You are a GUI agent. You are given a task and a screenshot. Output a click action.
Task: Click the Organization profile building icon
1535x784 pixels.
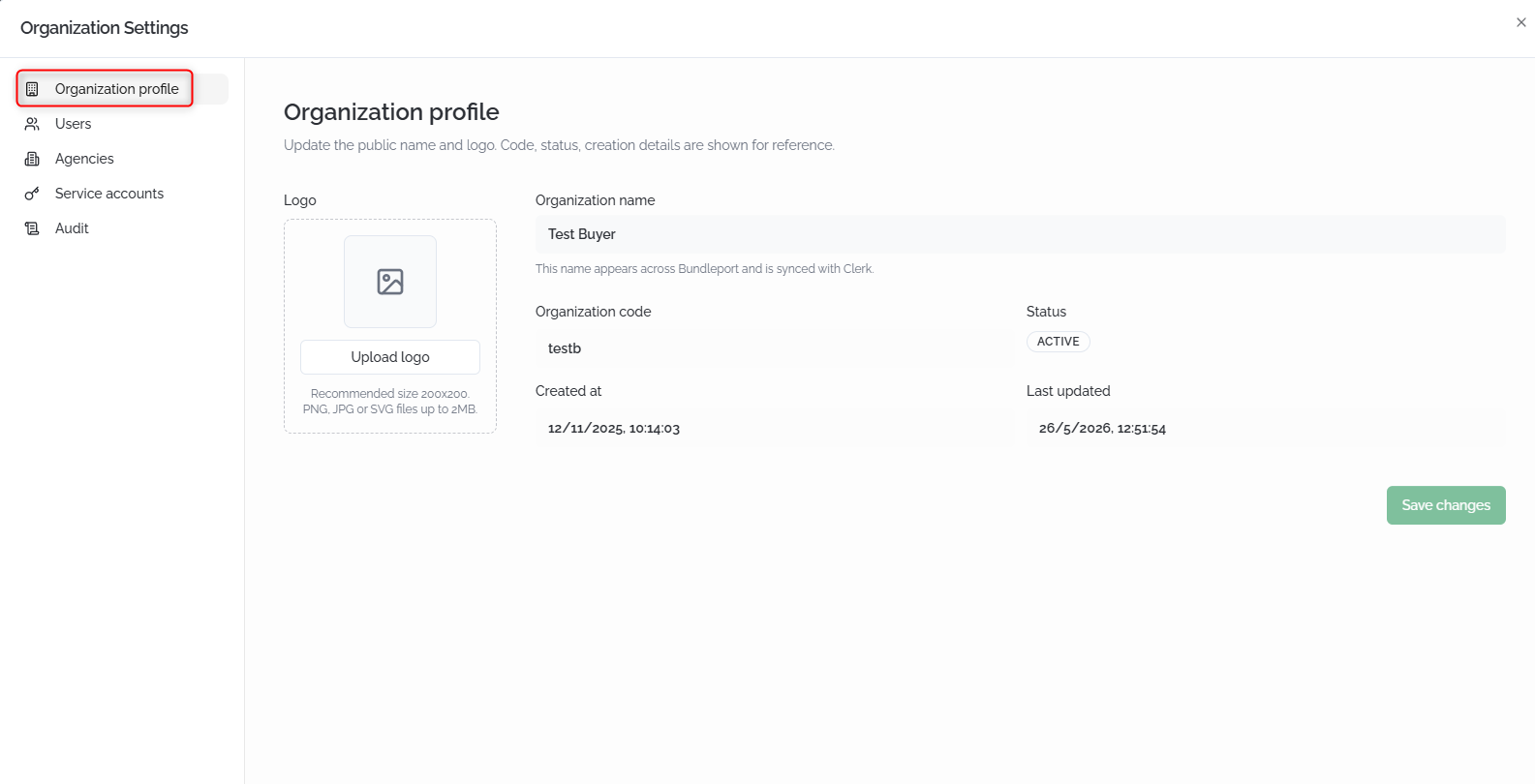(x=32, y=89)
